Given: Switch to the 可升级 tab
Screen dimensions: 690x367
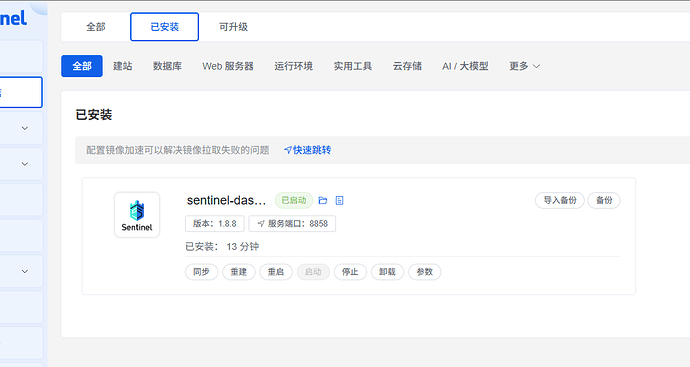Looking at the screenshot, I should (233, 27).
